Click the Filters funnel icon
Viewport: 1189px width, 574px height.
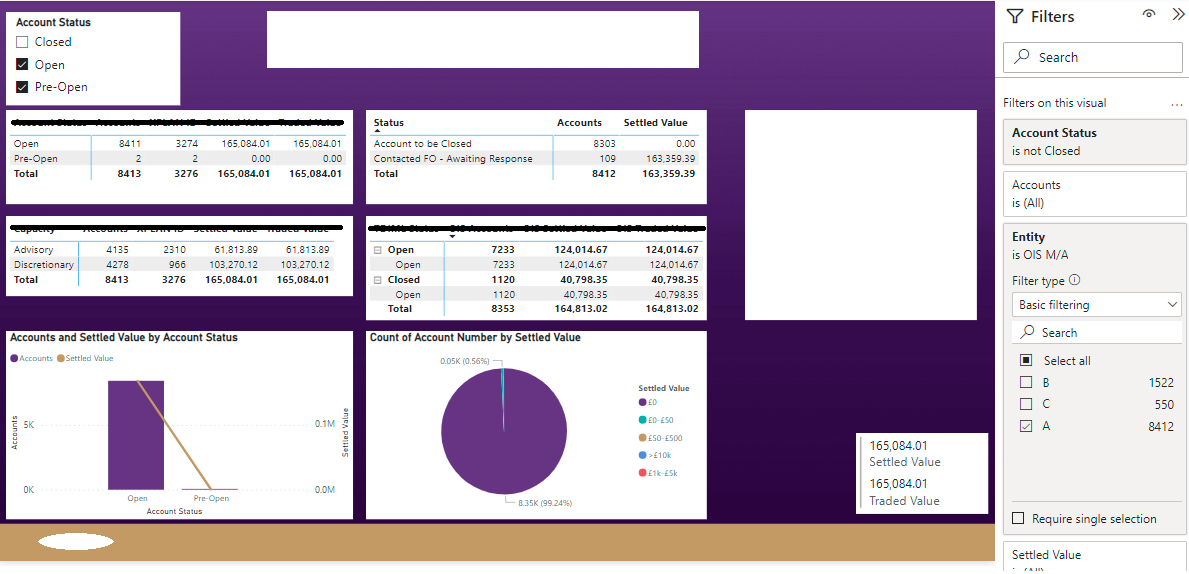(x=1015, y=17)
